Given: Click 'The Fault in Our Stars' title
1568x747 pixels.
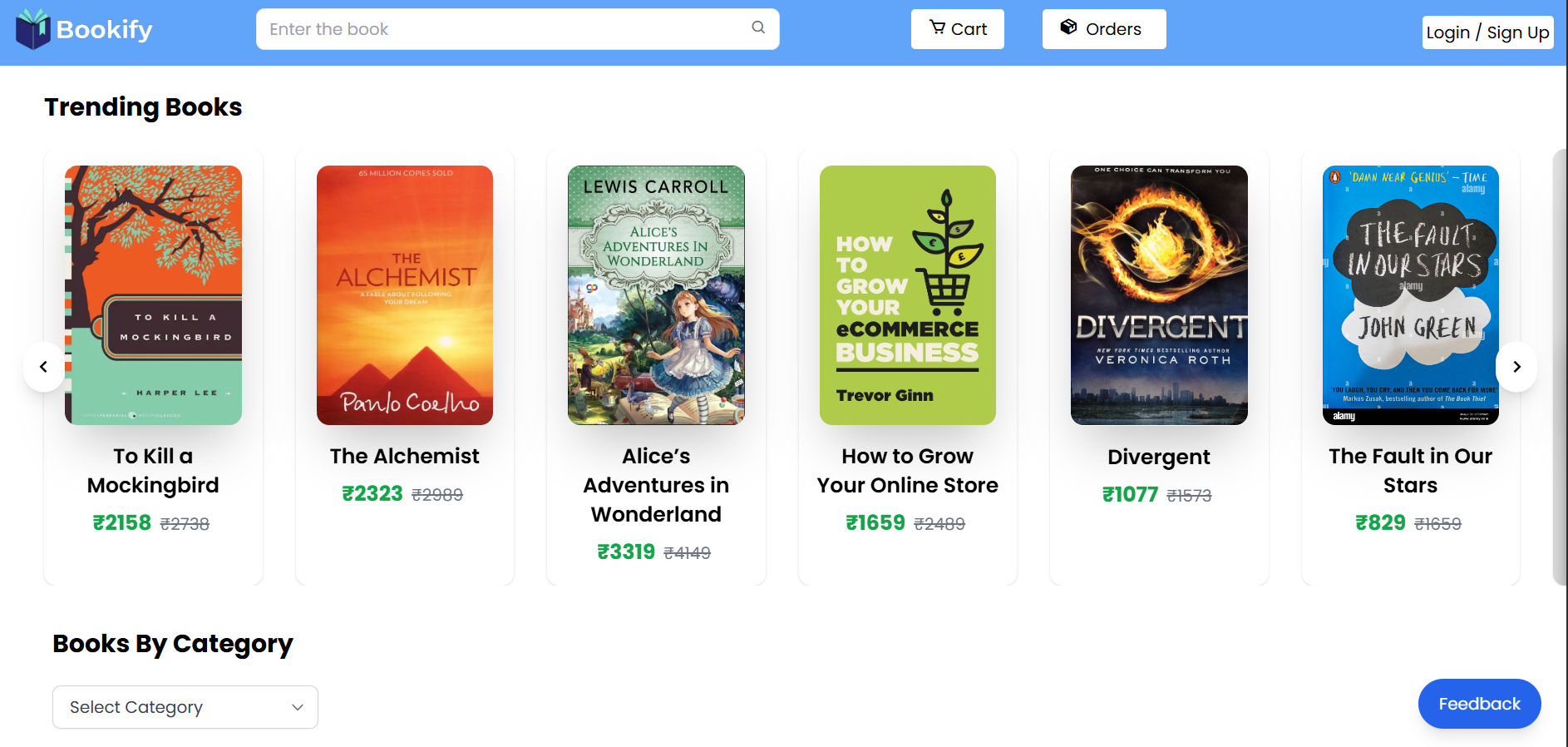Looking at the screenshot, I should [1411, 471].
